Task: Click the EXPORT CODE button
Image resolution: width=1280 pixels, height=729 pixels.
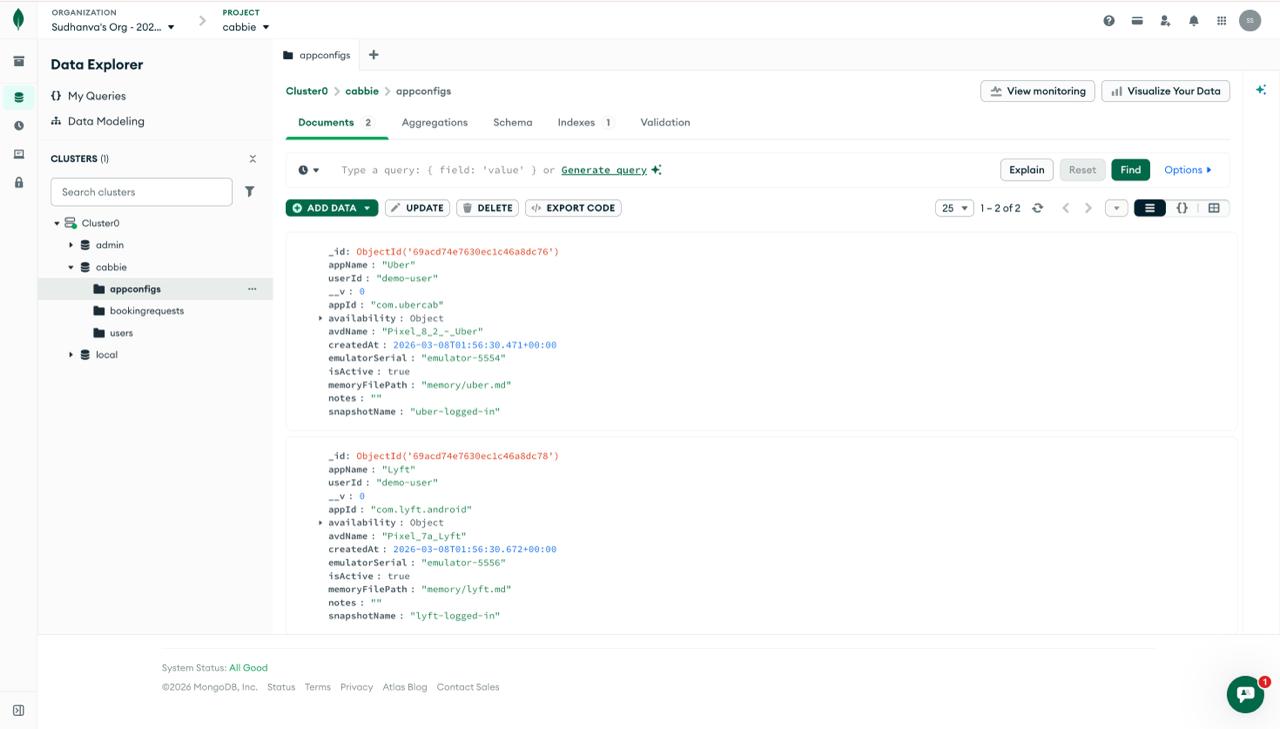Action: tap(573, 208)
